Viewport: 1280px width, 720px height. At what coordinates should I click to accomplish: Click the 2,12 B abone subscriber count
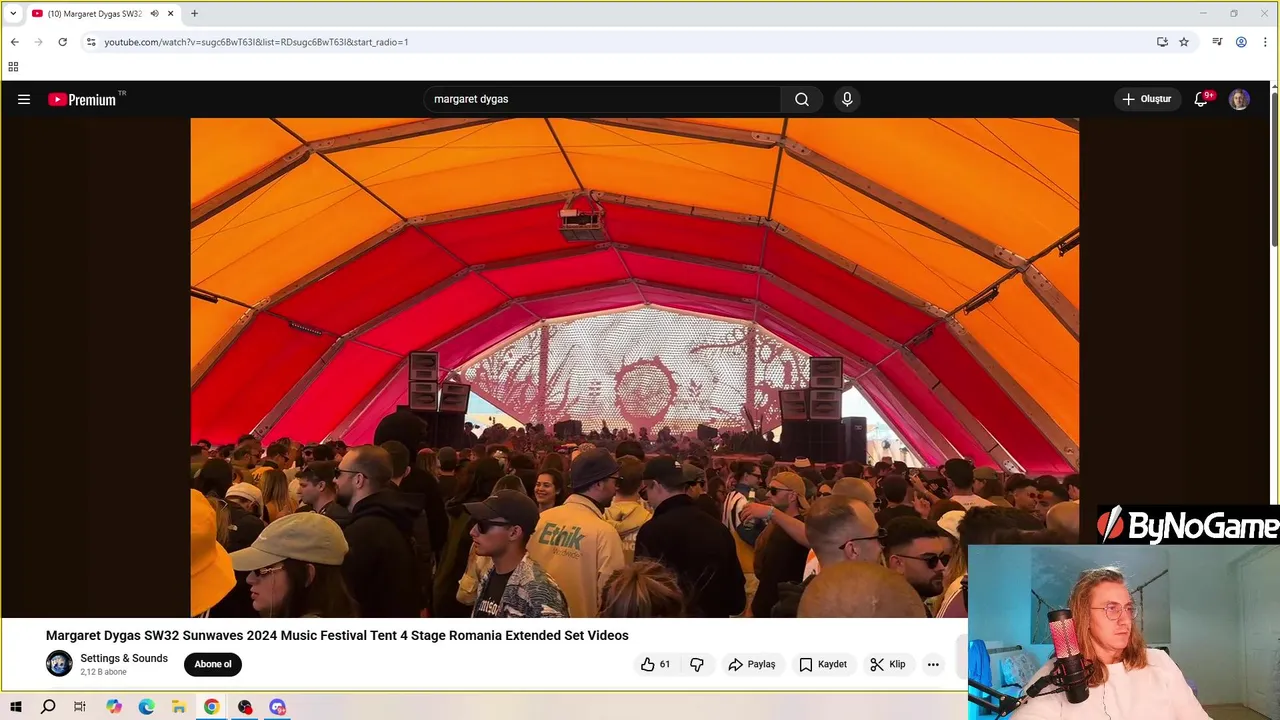tap(103, 672)
